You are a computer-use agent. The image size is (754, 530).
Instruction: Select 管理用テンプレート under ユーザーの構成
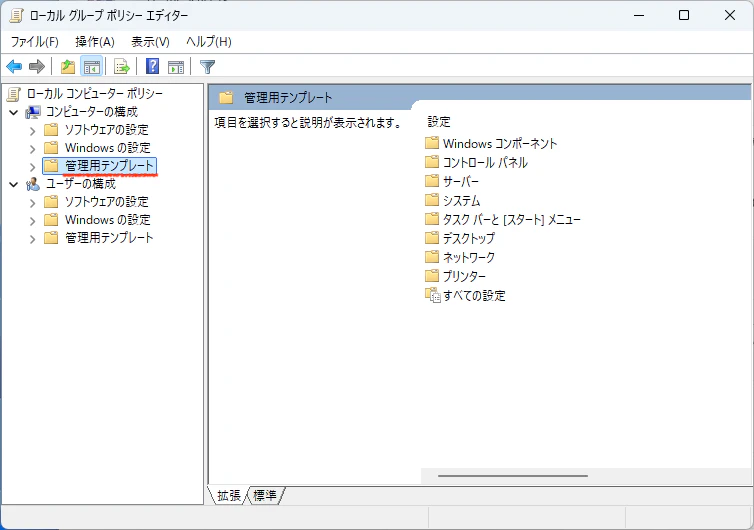pyautogui.click(x=109, y=238)
